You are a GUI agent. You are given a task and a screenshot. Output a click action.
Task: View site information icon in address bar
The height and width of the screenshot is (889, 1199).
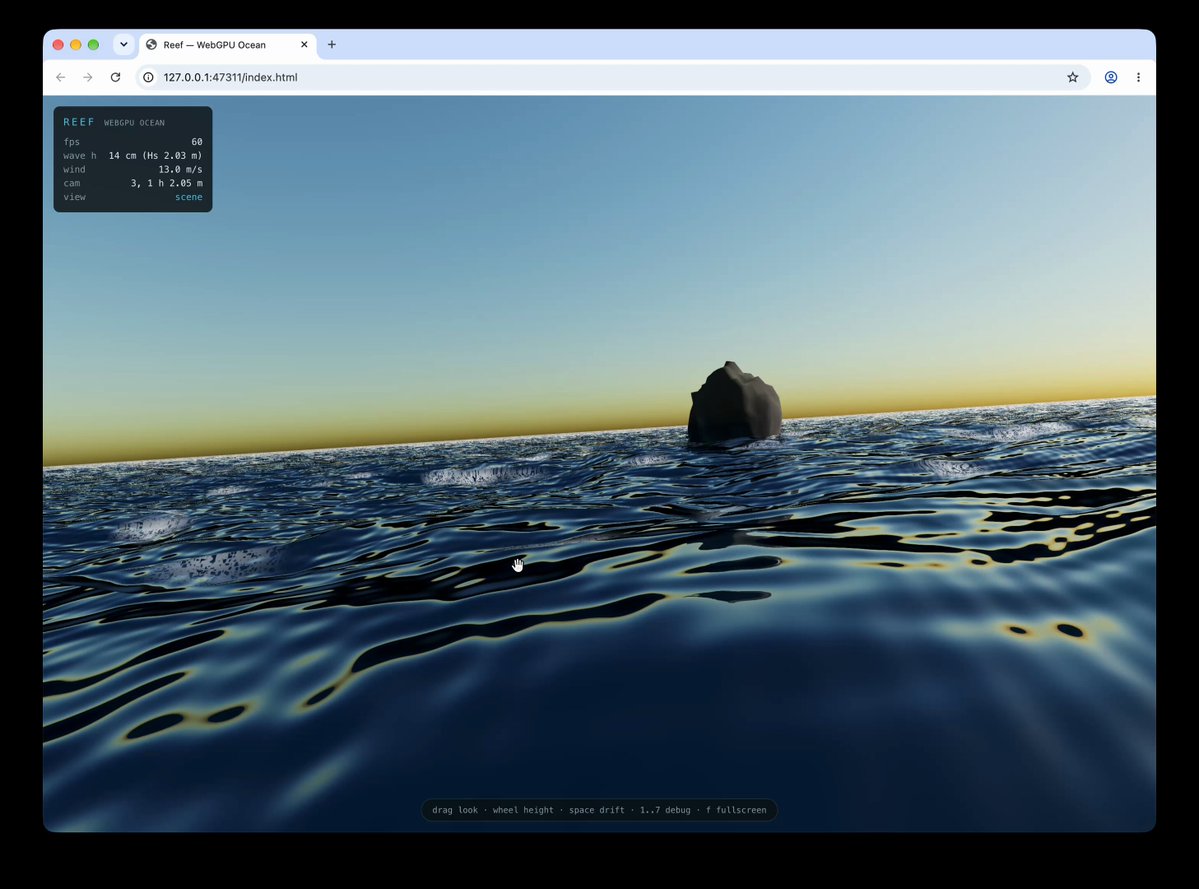(x=148, y=77)
